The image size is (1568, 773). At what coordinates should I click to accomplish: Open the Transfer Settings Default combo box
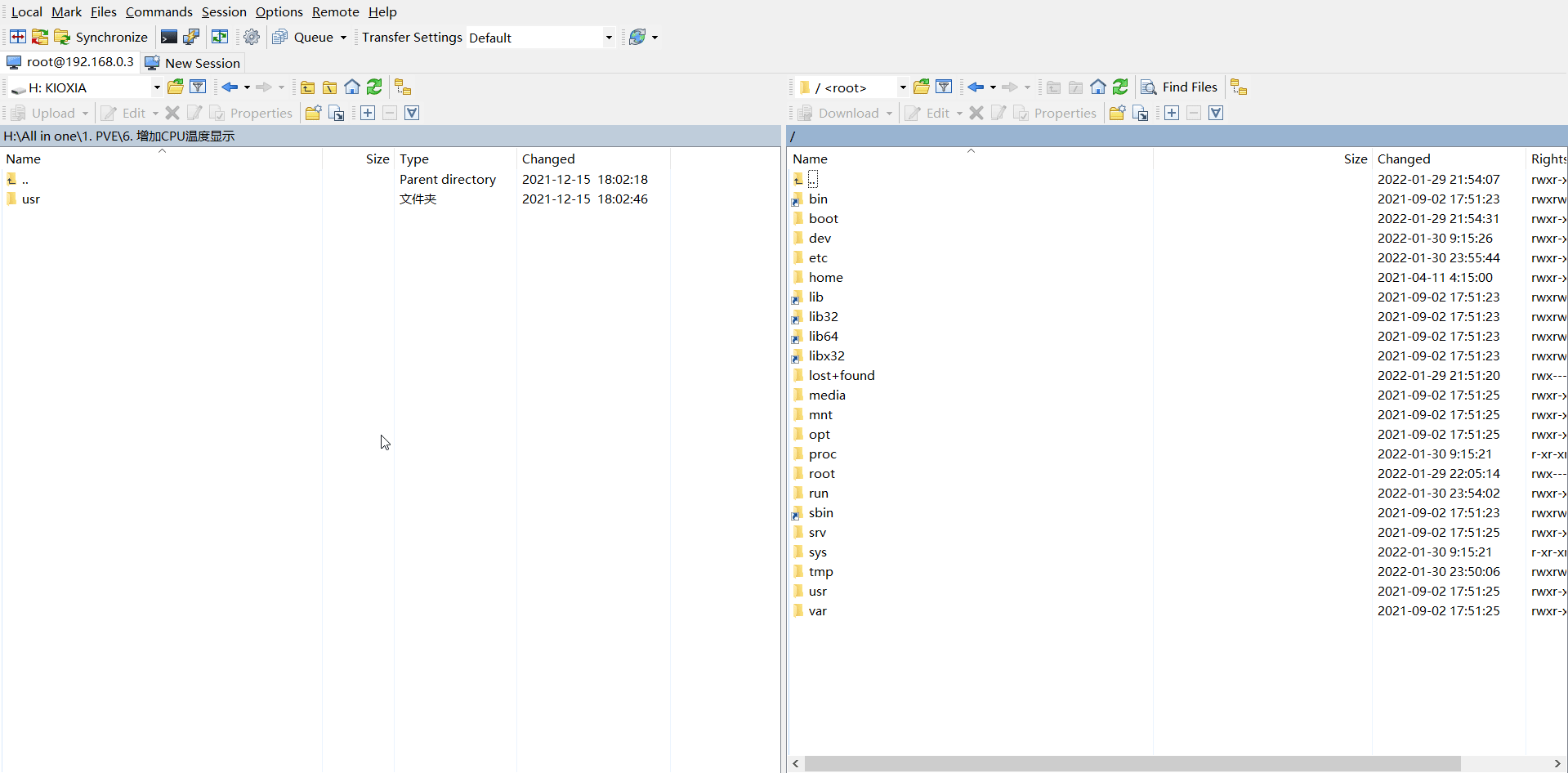540,38
